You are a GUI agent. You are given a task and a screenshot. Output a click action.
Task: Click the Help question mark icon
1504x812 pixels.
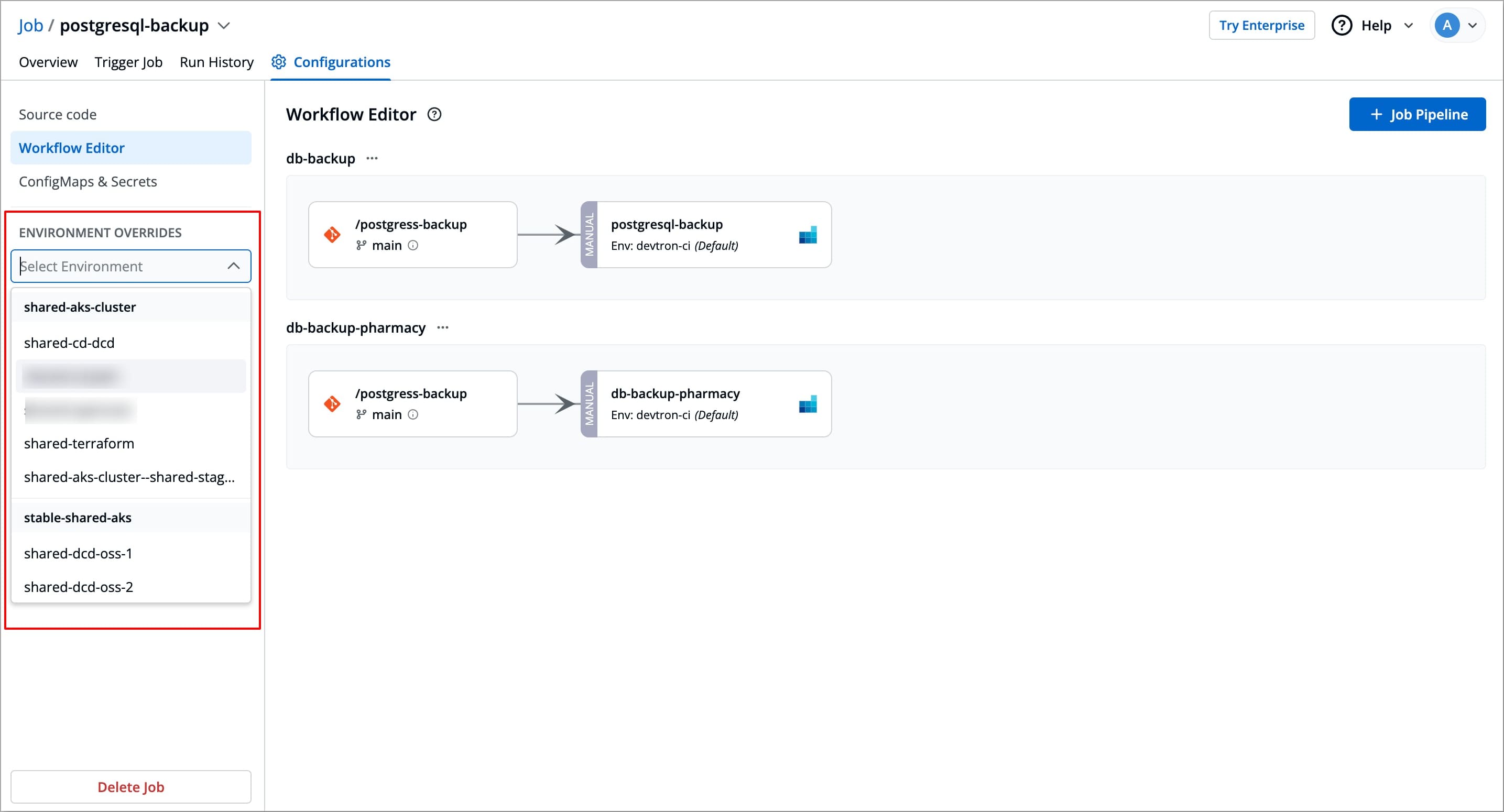tap(1342, 26)
